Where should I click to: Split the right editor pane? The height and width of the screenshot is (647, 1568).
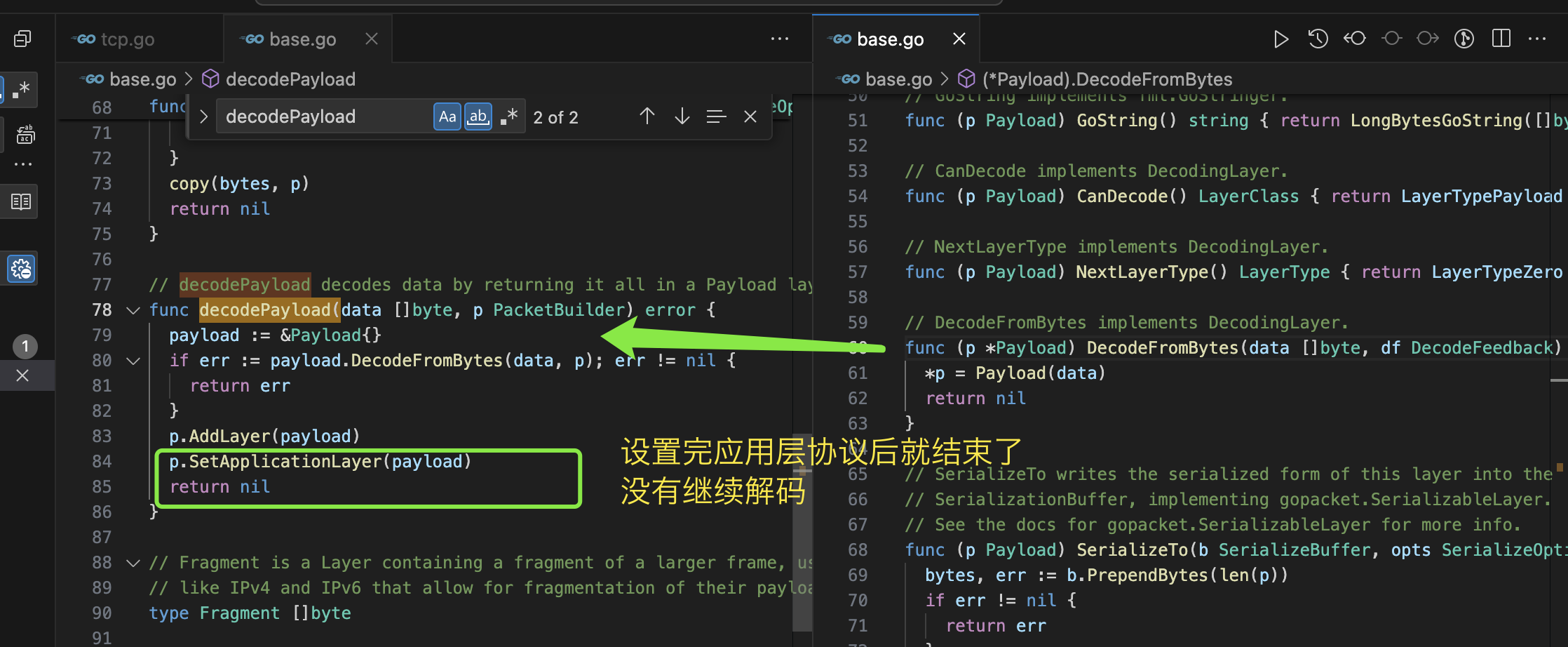tap(1501, 39)
